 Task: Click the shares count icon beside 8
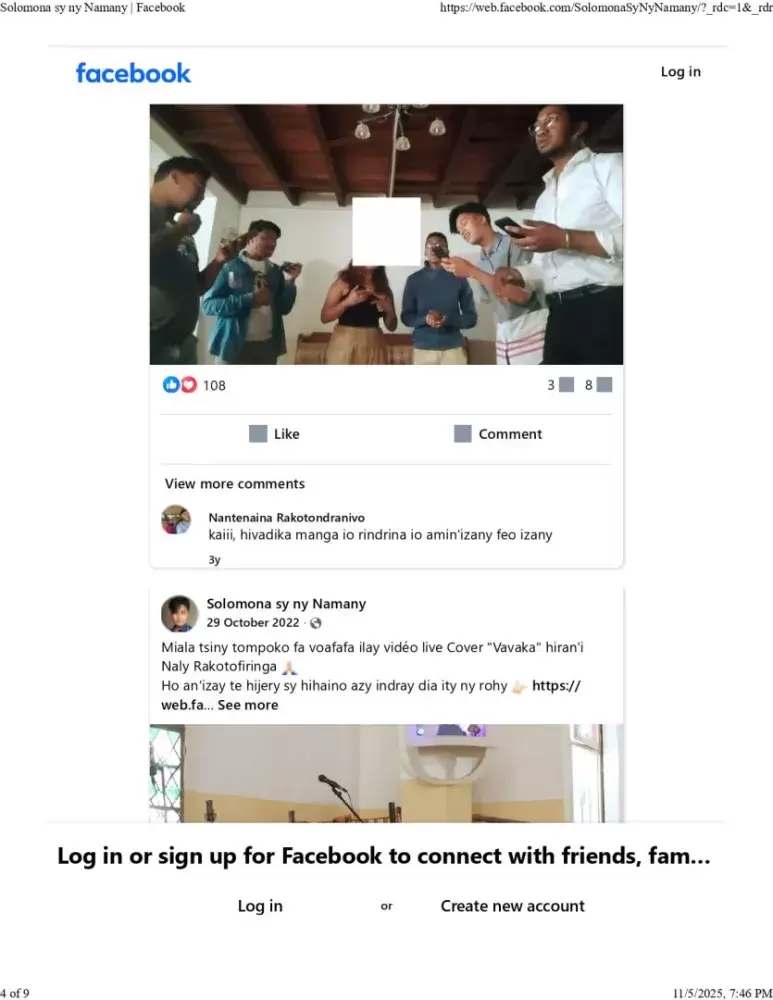tap(605, 385)
